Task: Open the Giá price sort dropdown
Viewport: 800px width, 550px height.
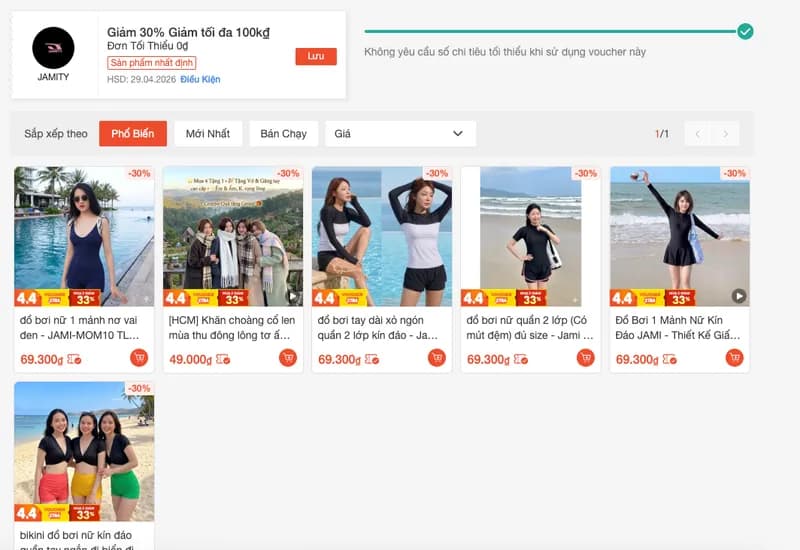Action: click(x=399, y=134)
